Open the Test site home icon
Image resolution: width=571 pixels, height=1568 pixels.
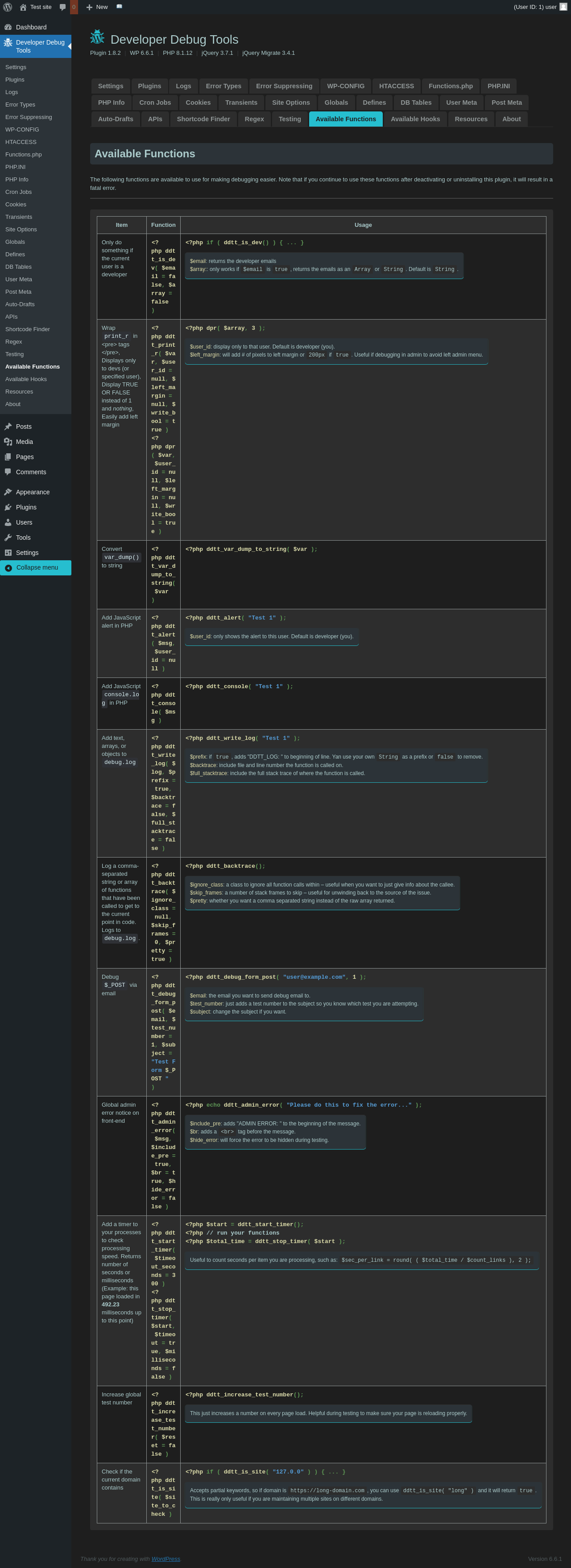(23, 7)
